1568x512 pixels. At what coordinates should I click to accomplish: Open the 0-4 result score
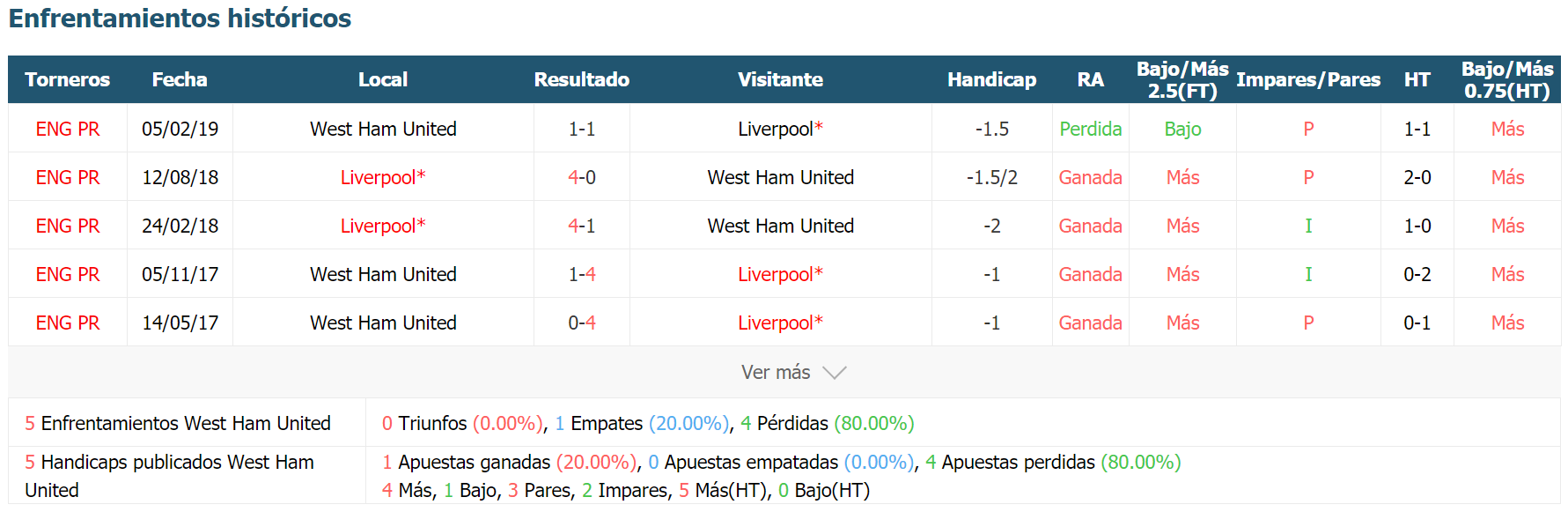(582, 323)
